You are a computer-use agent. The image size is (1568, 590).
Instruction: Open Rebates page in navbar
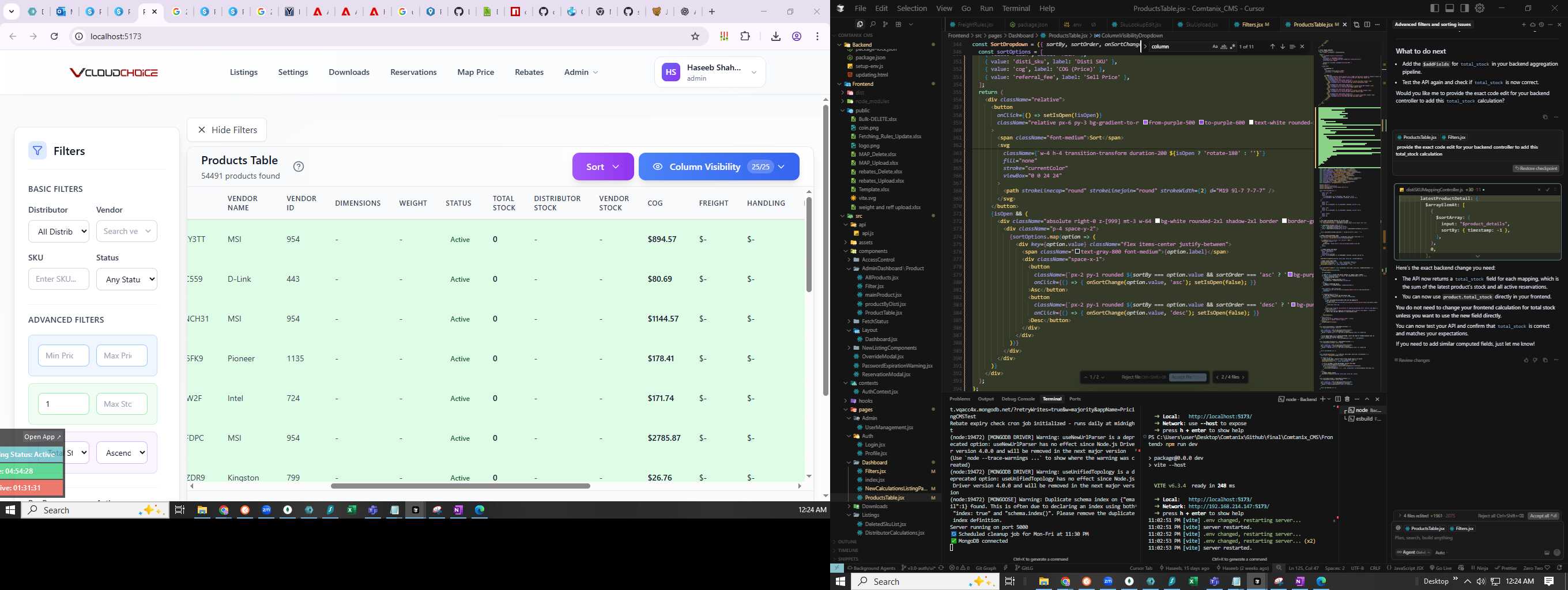click(529, 72)
